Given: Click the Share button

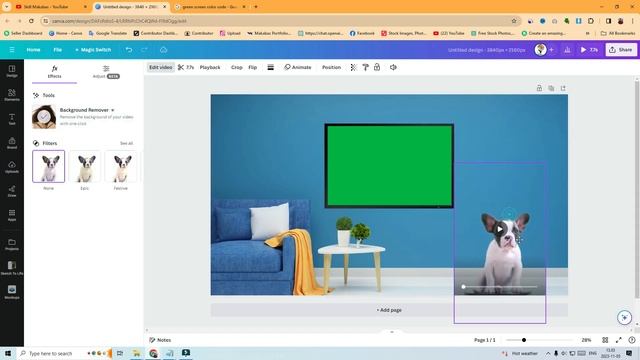Looking at the screenshot, I should [621, 50].
